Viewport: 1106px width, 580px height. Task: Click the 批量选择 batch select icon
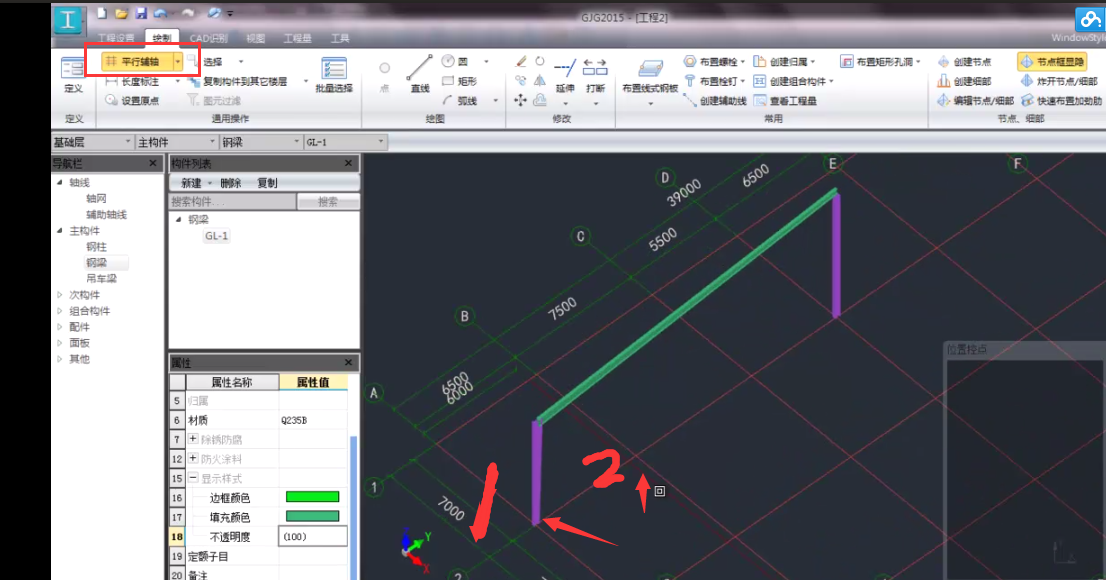tap(334, 75)
